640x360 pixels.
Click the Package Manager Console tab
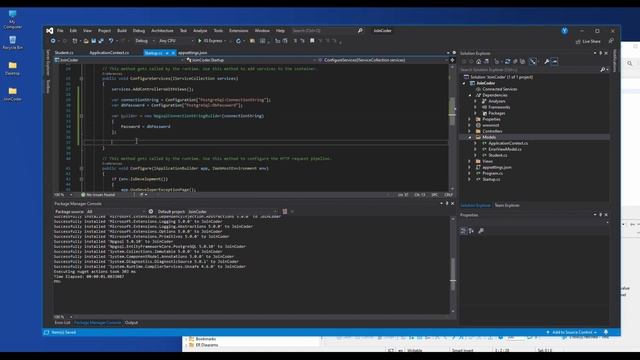click(97, 323)
